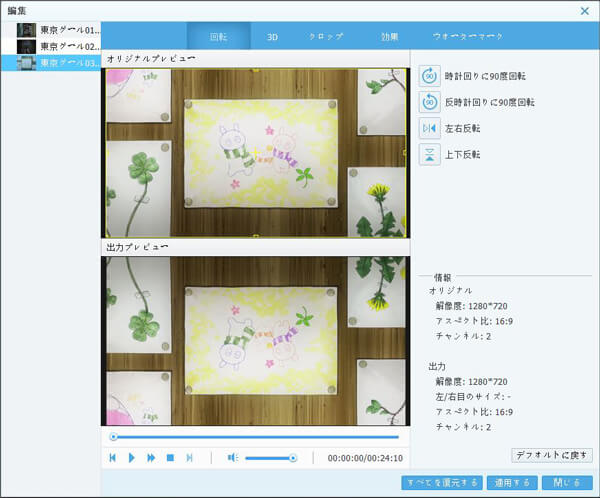Screen dimensions: 600x498
Task: Switch to the ウォーターマーク tab
Action: pos(467,36)
